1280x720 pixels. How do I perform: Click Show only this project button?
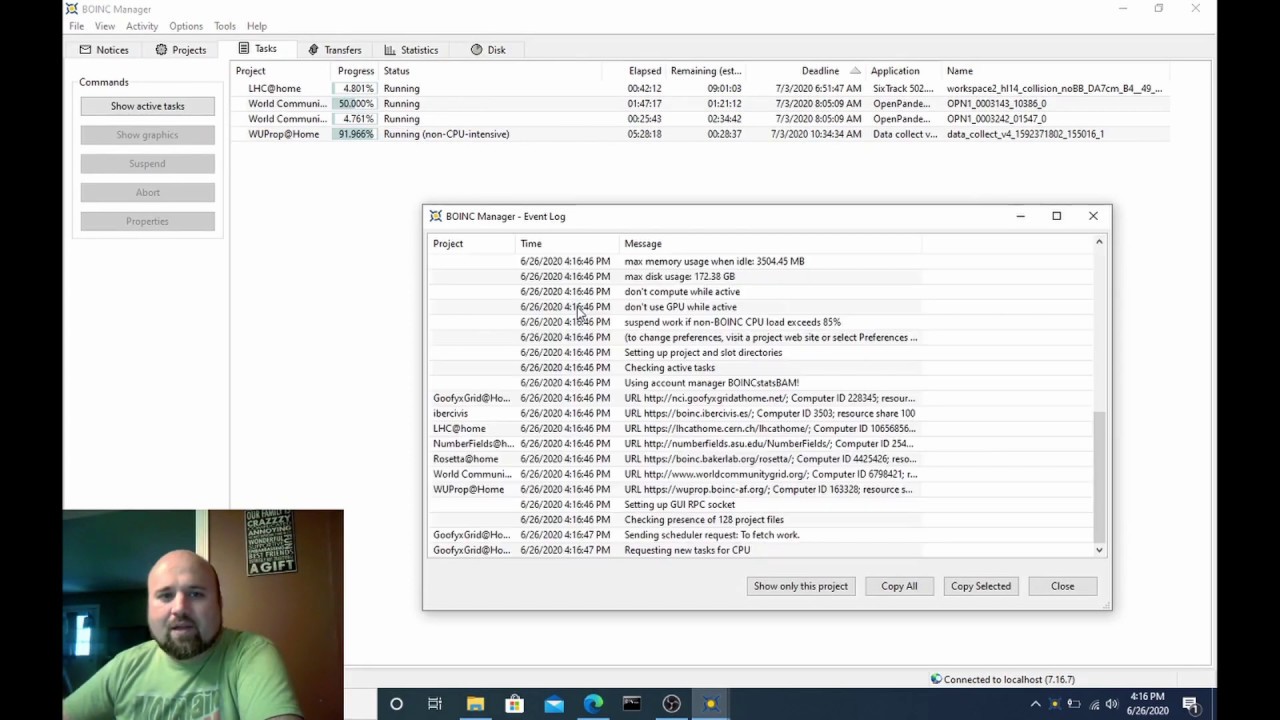tap(801, 586)
